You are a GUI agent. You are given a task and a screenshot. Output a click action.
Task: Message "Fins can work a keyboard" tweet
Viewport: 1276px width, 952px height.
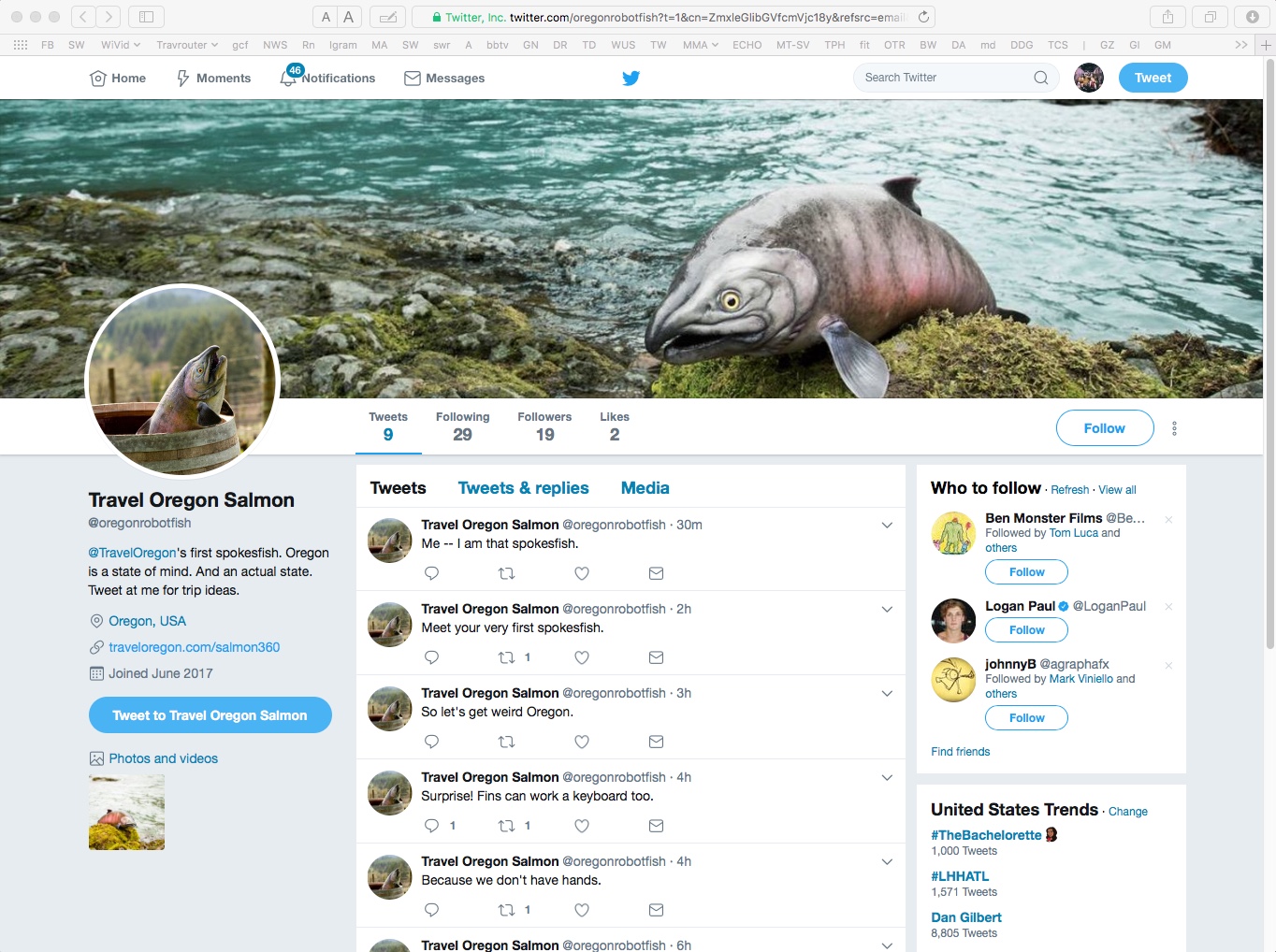click(657, 826)
